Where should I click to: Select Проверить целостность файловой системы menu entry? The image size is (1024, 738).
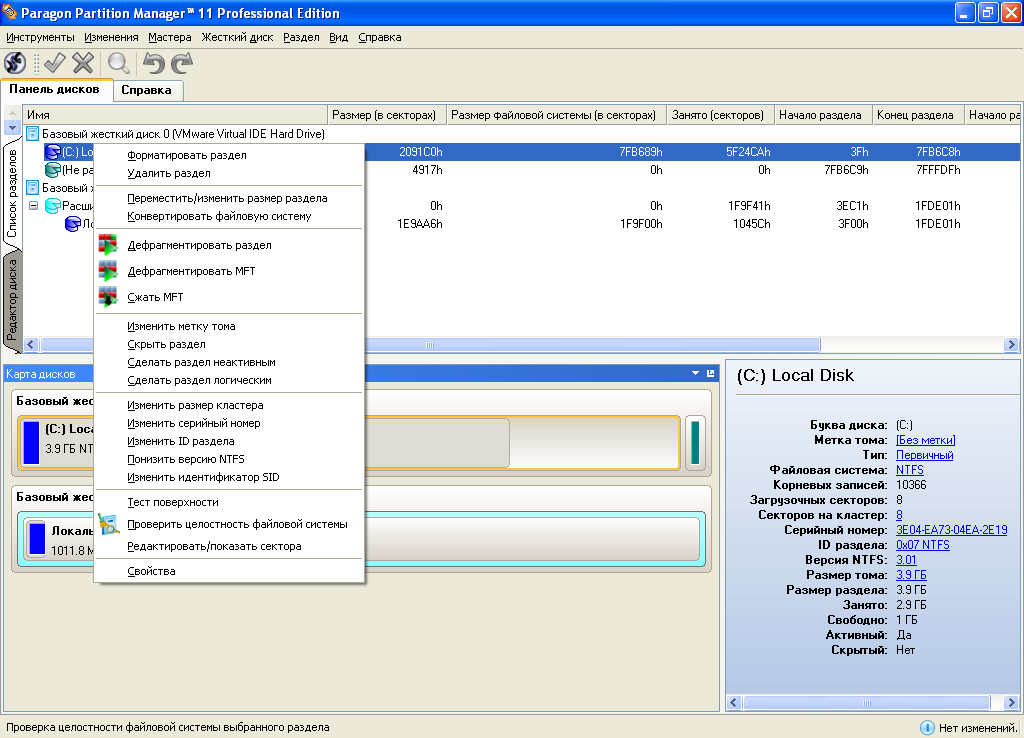237,524
